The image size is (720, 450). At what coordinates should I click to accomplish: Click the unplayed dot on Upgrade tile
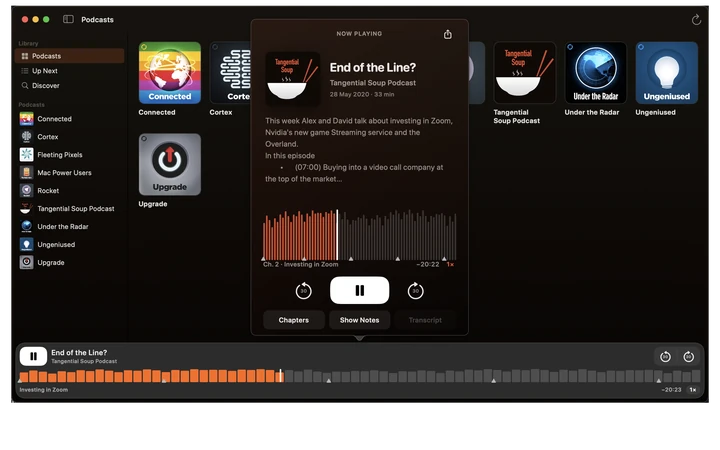tap(144, 138)
